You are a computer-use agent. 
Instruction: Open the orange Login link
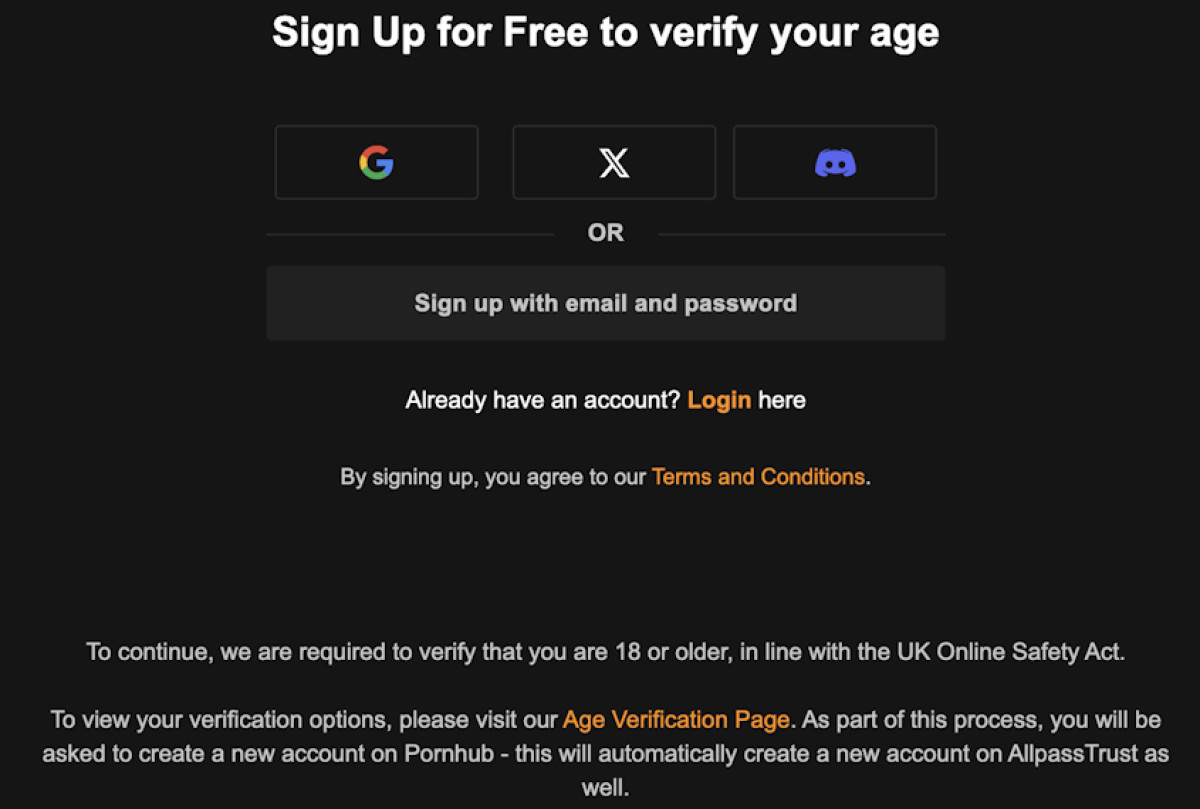[719, 400]
